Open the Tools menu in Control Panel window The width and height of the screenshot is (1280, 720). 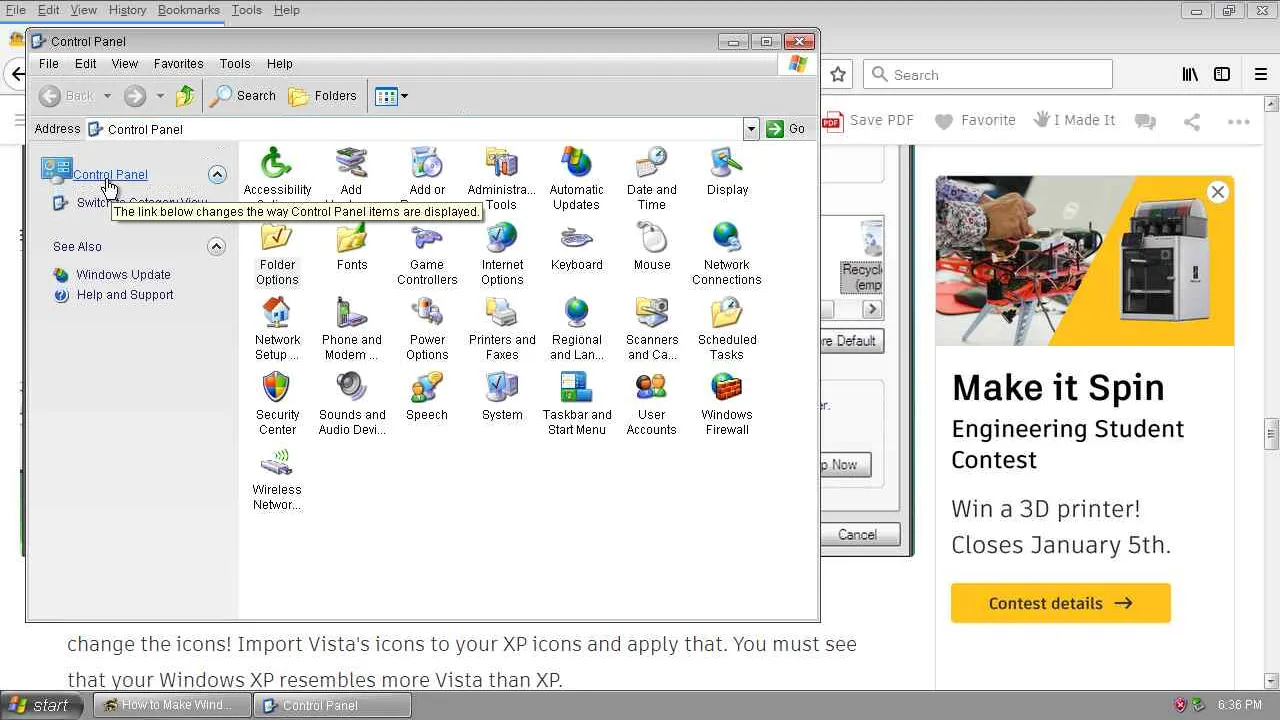(235, 64)
